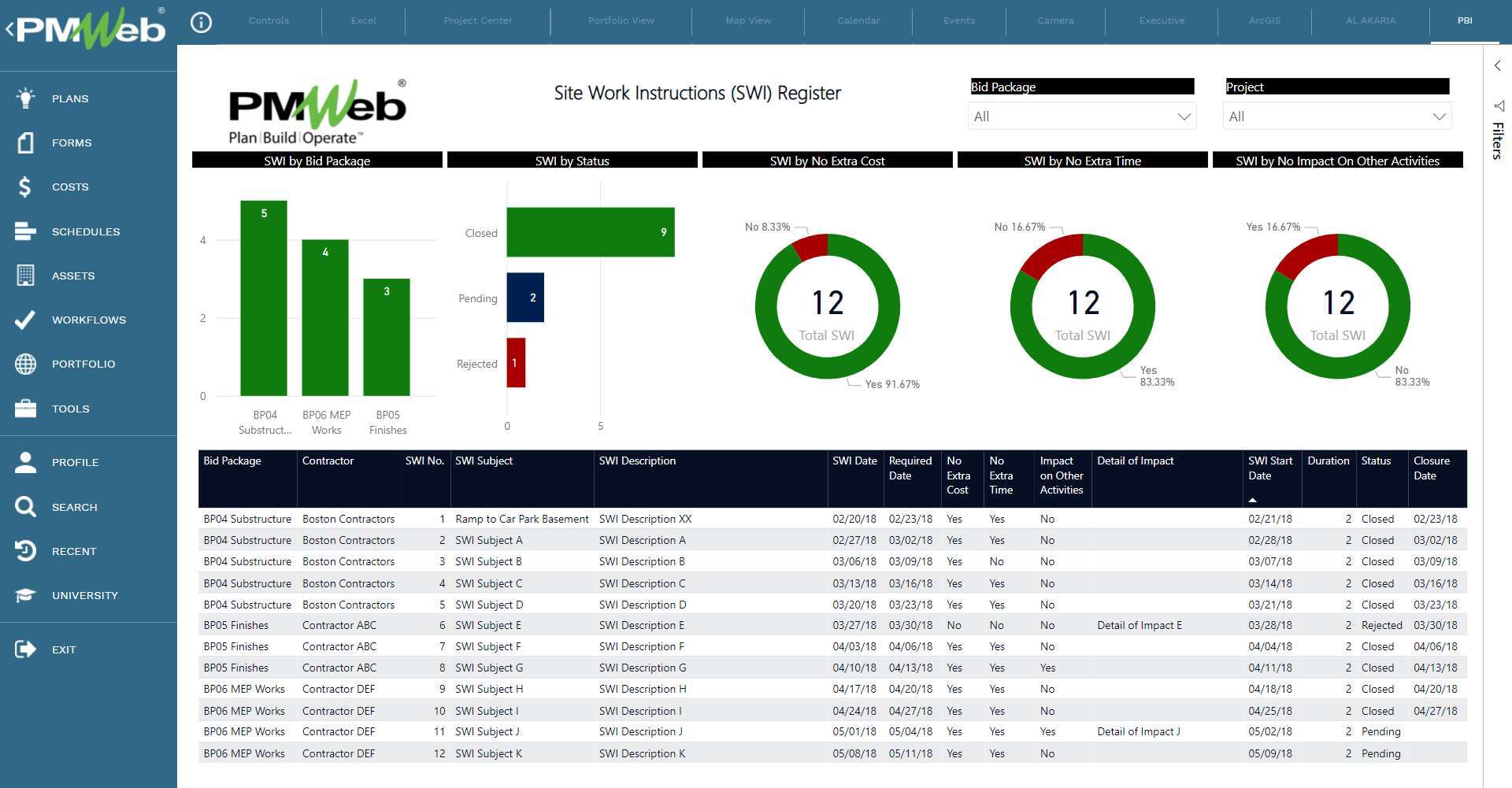Open the Tools briefcase icon
The image size is (1512, 788).
click(25, 409)
